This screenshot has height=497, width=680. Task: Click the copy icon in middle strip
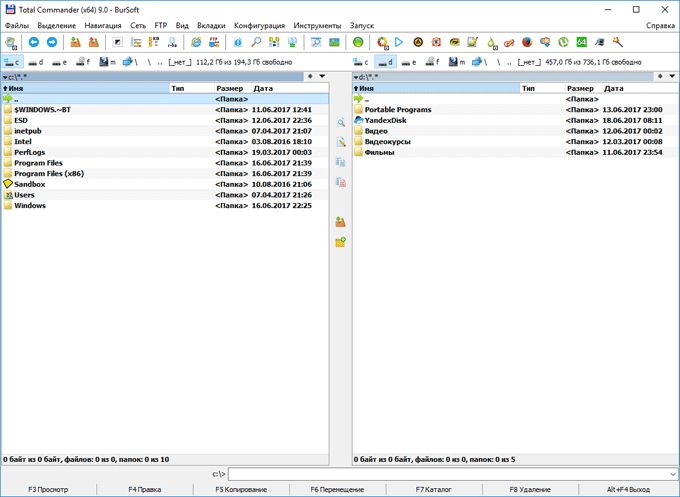341,162
